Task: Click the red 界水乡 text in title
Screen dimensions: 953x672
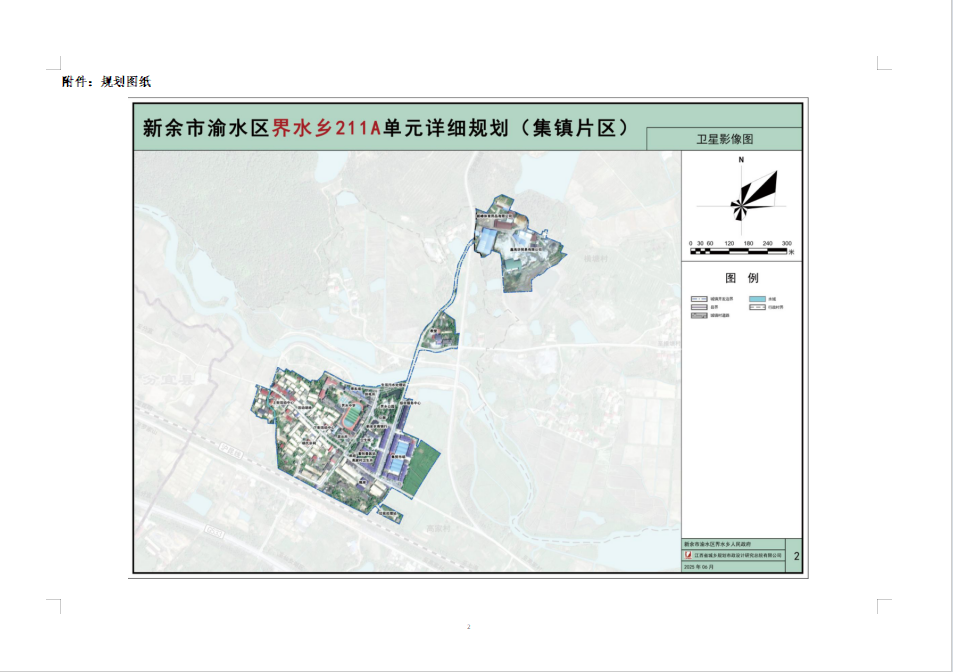Action: pyautogui.click(x=304, y=128)
